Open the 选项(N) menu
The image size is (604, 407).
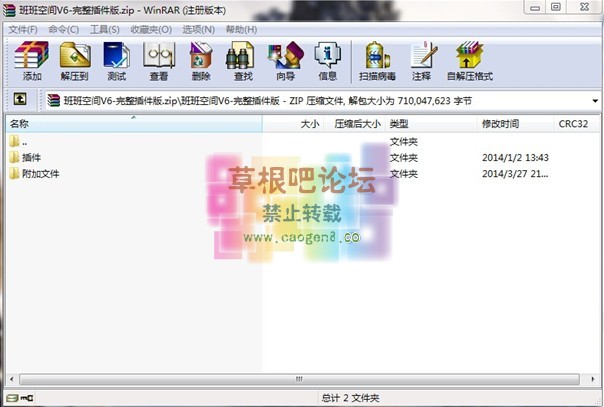(198, 30)
